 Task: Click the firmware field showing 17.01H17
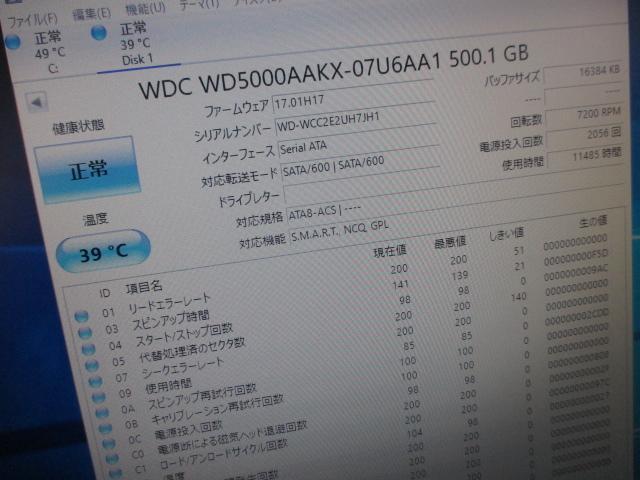[x=353, y=97]
